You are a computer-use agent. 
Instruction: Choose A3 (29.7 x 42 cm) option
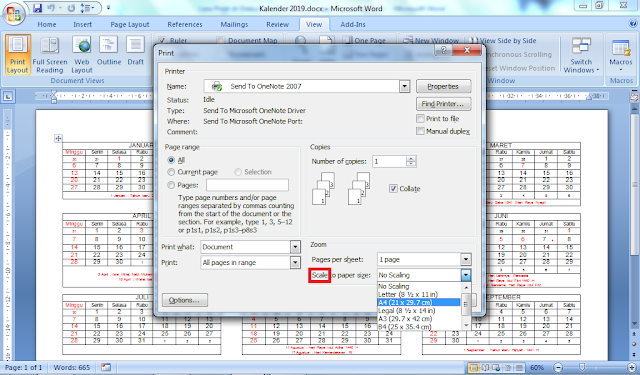419,319
